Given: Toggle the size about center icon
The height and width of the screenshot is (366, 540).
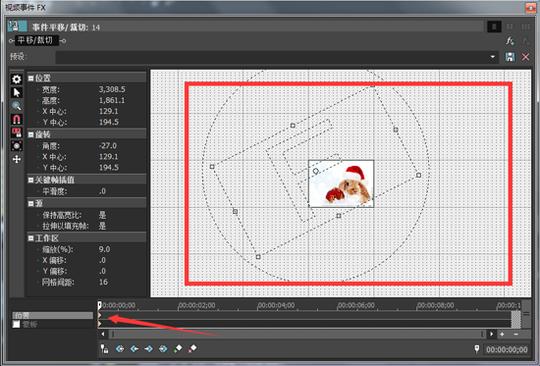Looking at the screenshot, I should point(17,146).
